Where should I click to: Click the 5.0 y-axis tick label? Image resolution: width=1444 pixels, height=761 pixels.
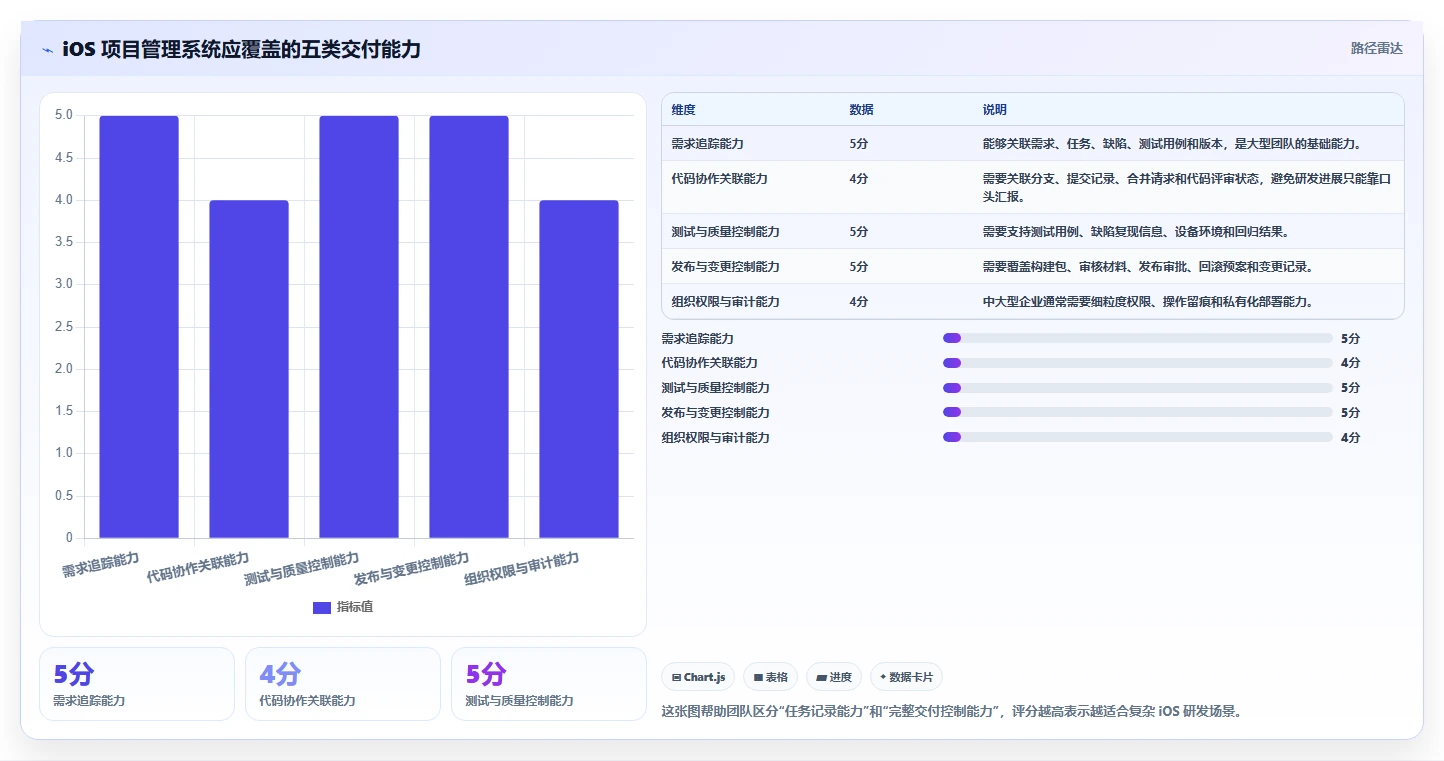coord(63,115)
